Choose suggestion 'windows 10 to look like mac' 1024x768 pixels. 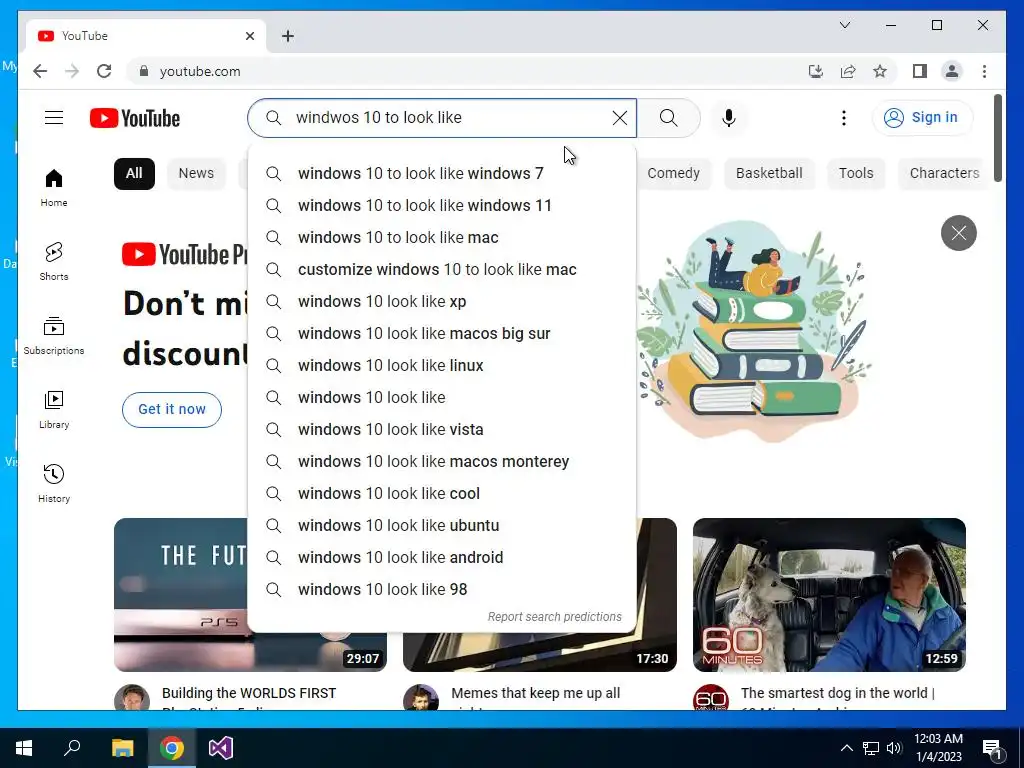tap(442, 237)
